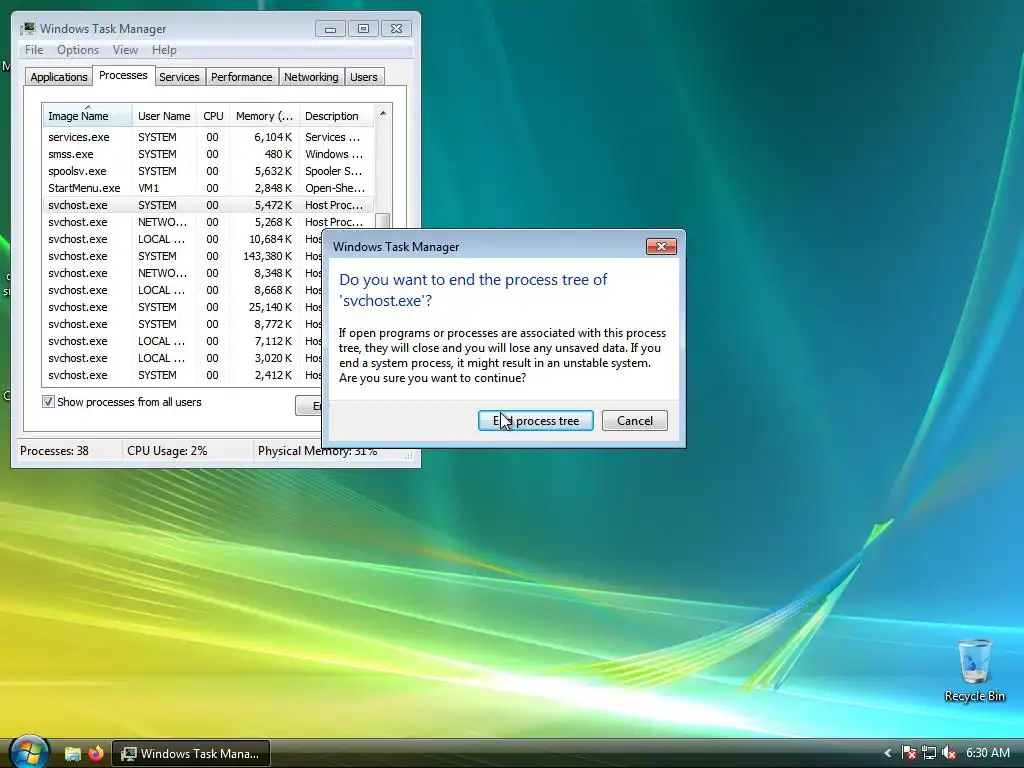Sort by CPU column header
The width and height of the screenshot is (1024, 768).
pos(213,116)
